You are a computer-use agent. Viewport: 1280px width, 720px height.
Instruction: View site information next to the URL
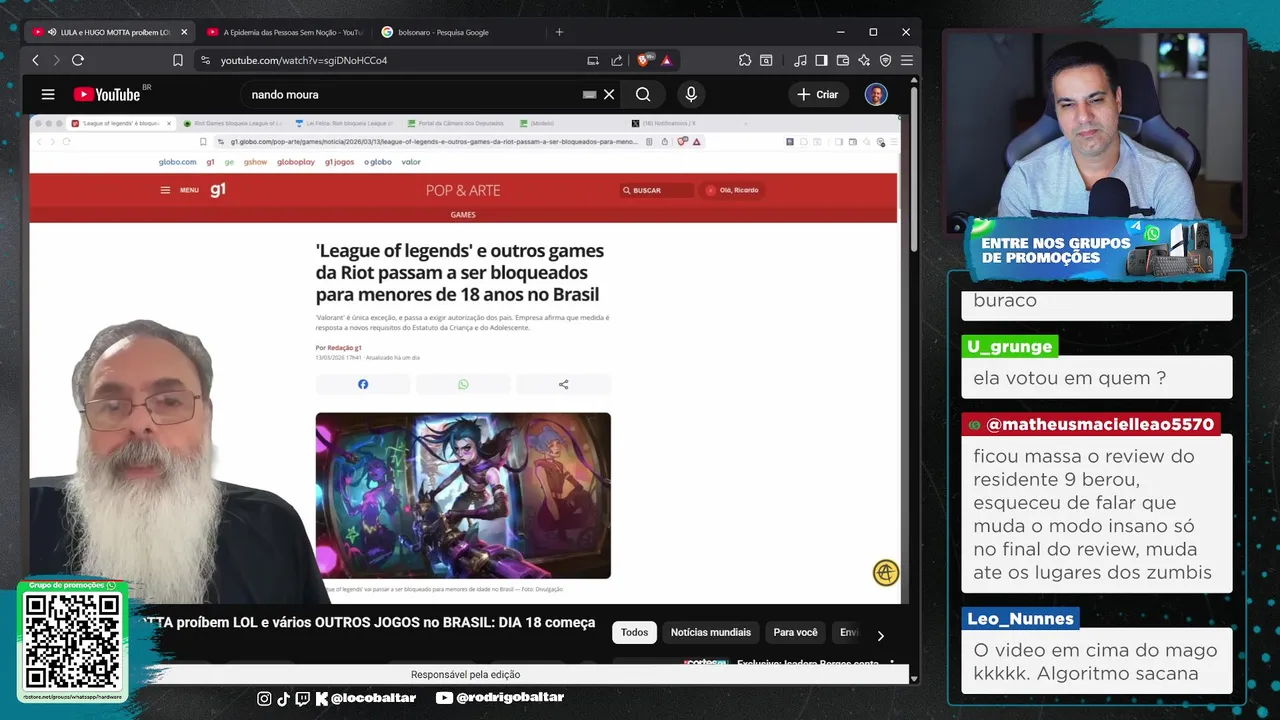205,60
